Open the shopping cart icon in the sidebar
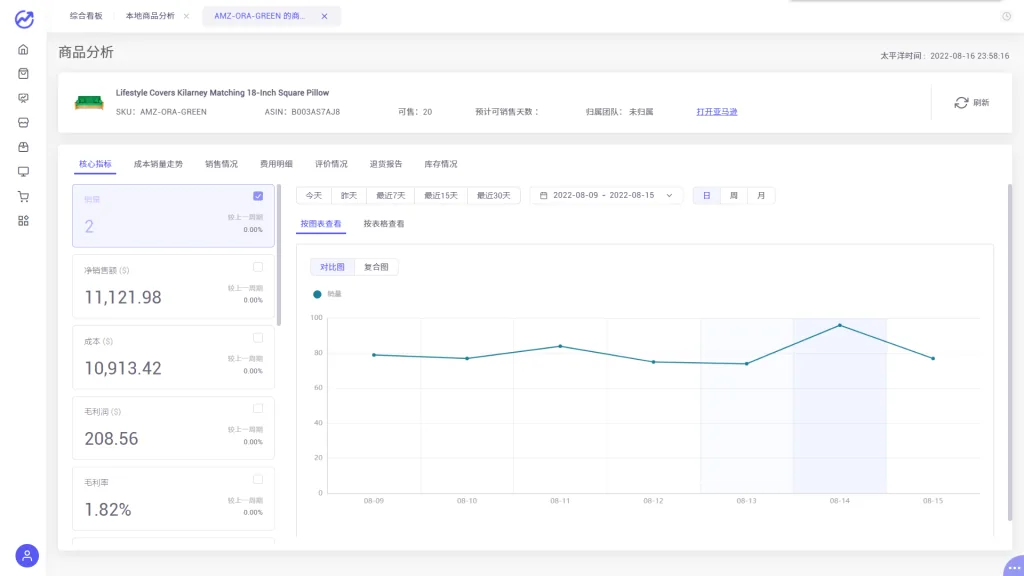 (24, 197)
